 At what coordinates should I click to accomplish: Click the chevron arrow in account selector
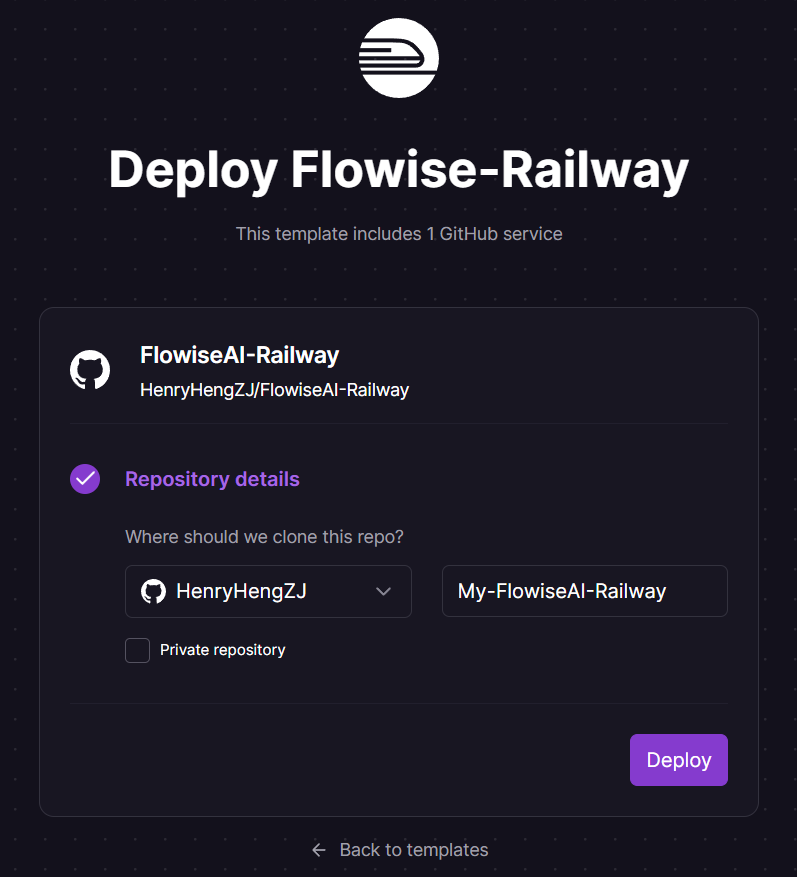[x=383, y=591]
